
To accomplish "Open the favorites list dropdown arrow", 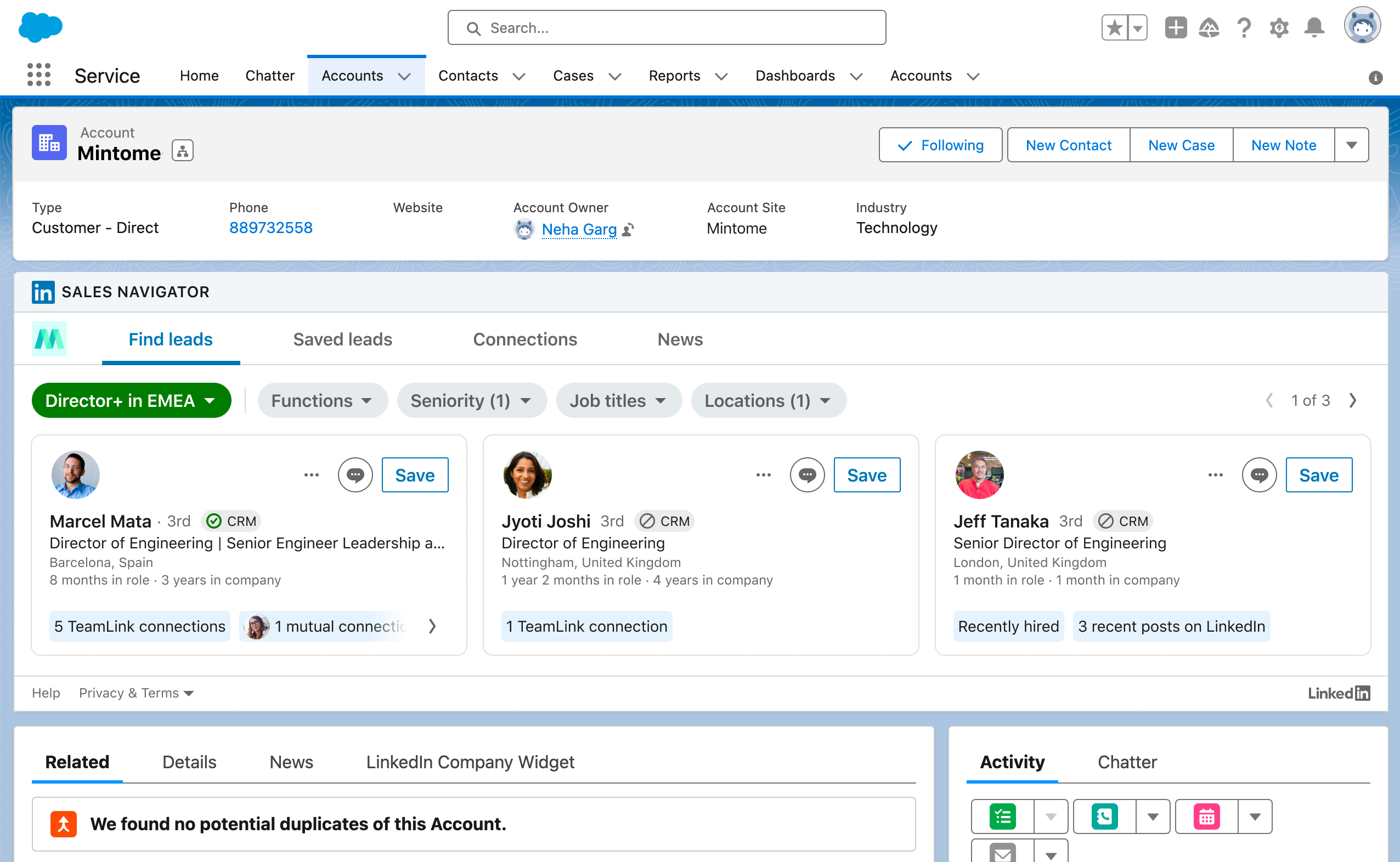I will point(1138,27).
